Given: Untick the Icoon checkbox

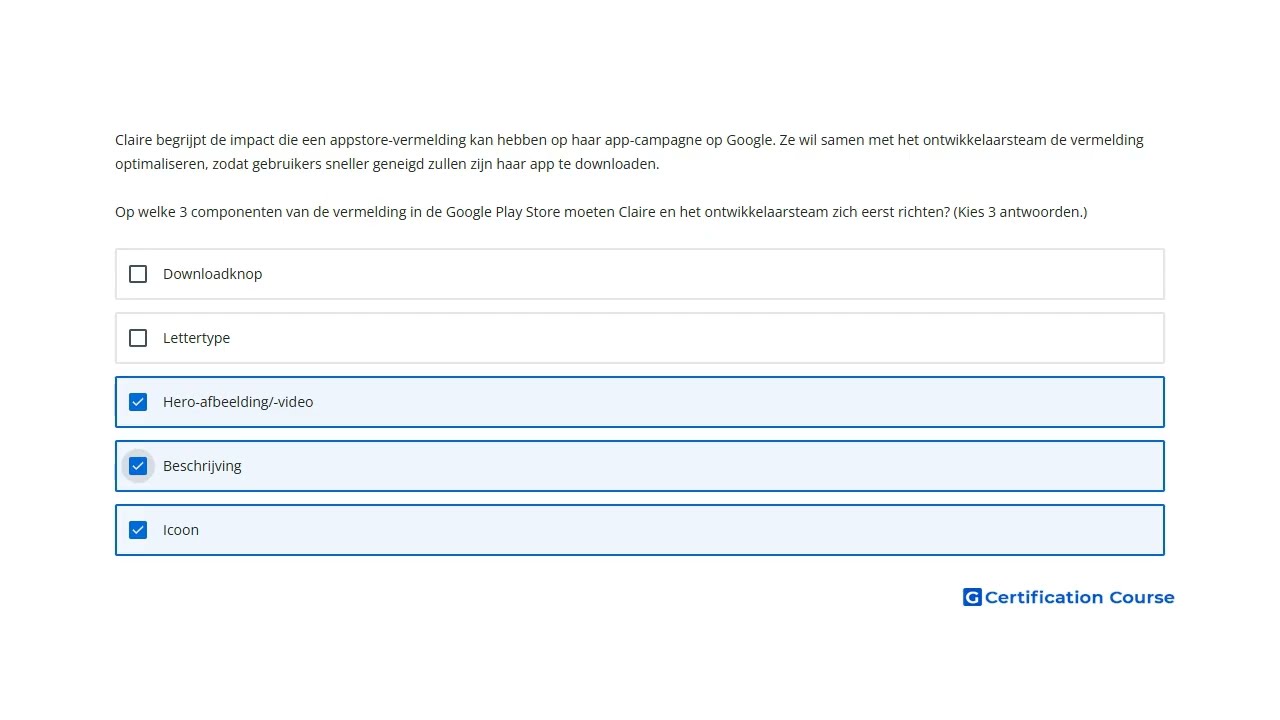Looking at the screenshot, I should [x=138, y=530].
